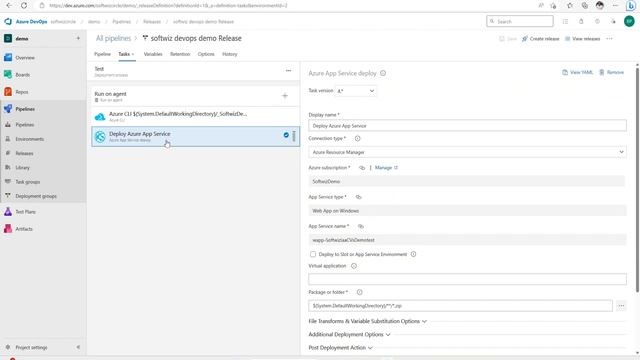Open Overview in the sidebar
The image size is (640, 360).
pyautogui.click(x=25, y=58)
